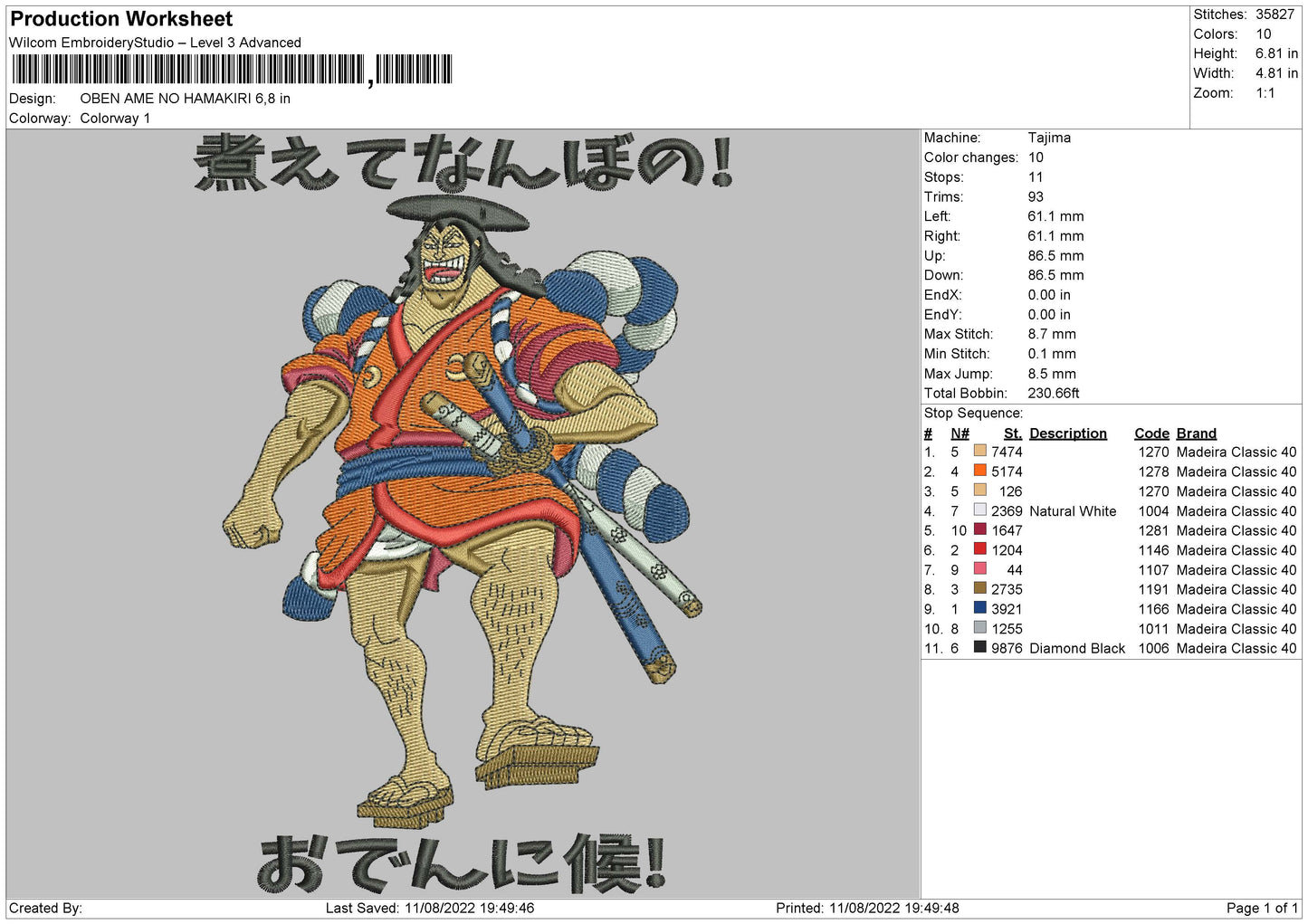1308x924 pixels.
Task: Click the 'Stop Sequence:' heading
Action: [x=973, y=414]
